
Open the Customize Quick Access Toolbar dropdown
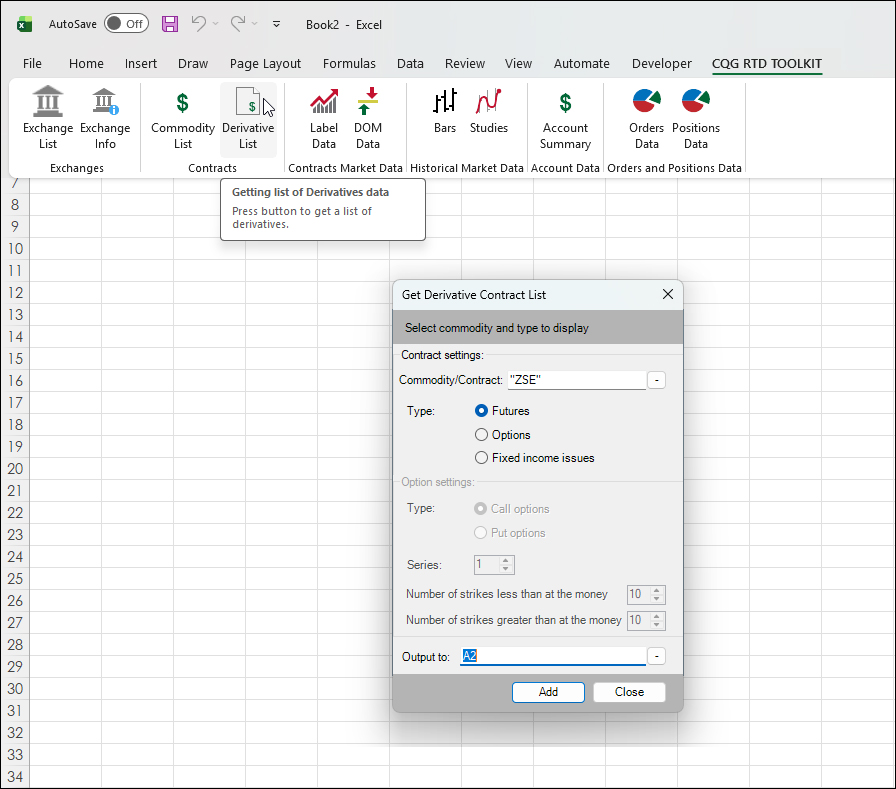[x=276, y=24]
